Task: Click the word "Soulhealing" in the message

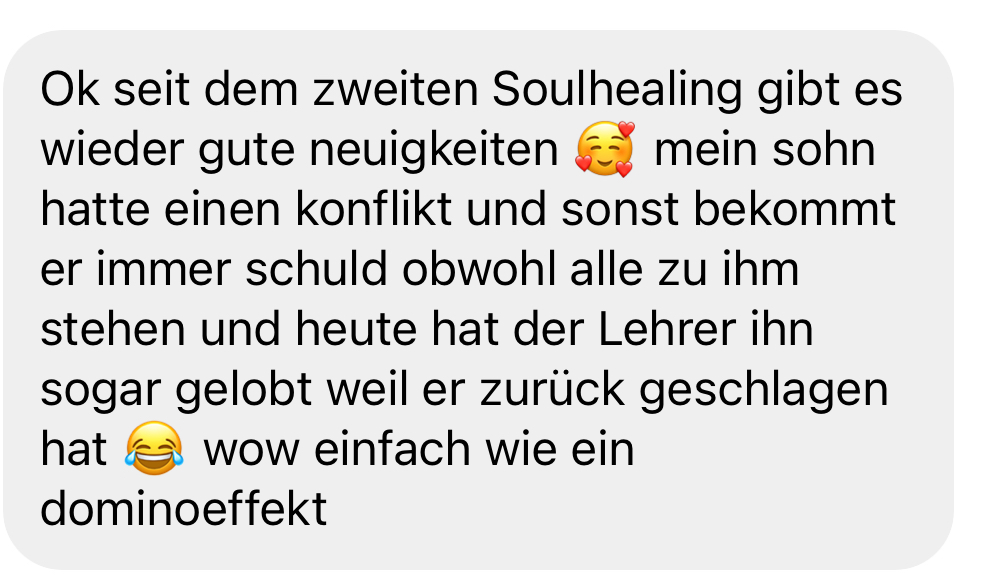Action: click(x=617, y=90)
